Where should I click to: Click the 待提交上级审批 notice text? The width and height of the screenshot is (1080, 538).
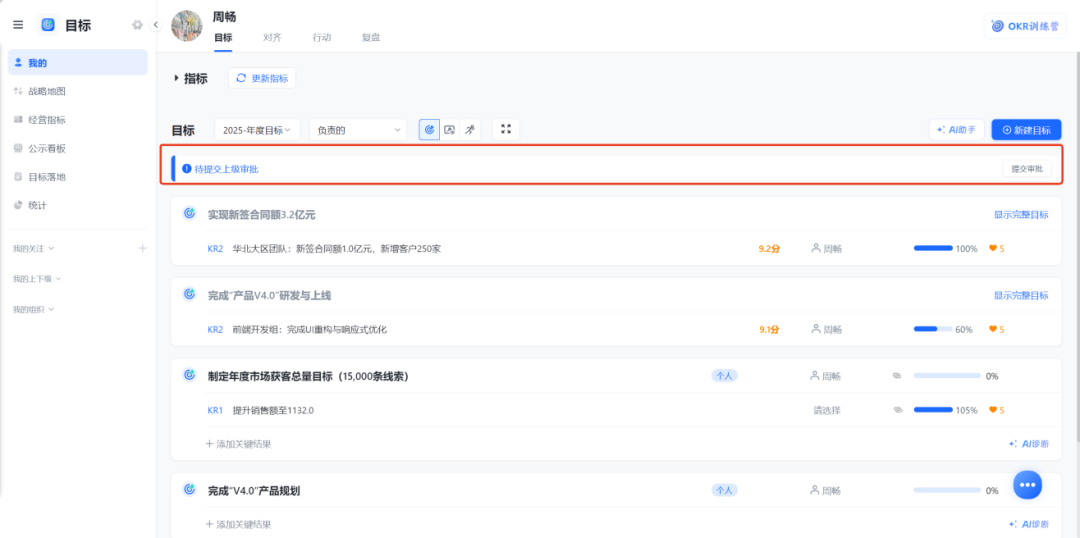[227, 169]
